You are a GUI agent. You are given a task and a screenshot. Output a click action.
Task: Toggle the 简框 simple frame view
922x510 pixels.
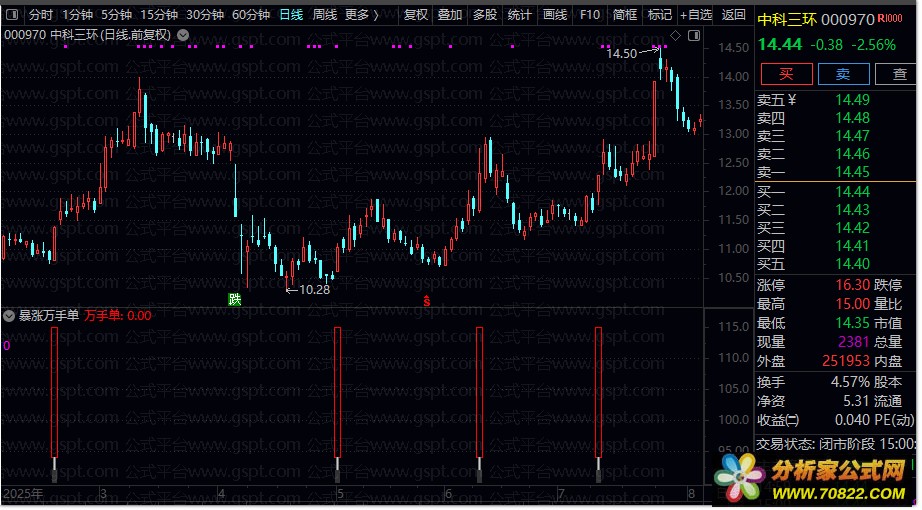coord(624,14)
